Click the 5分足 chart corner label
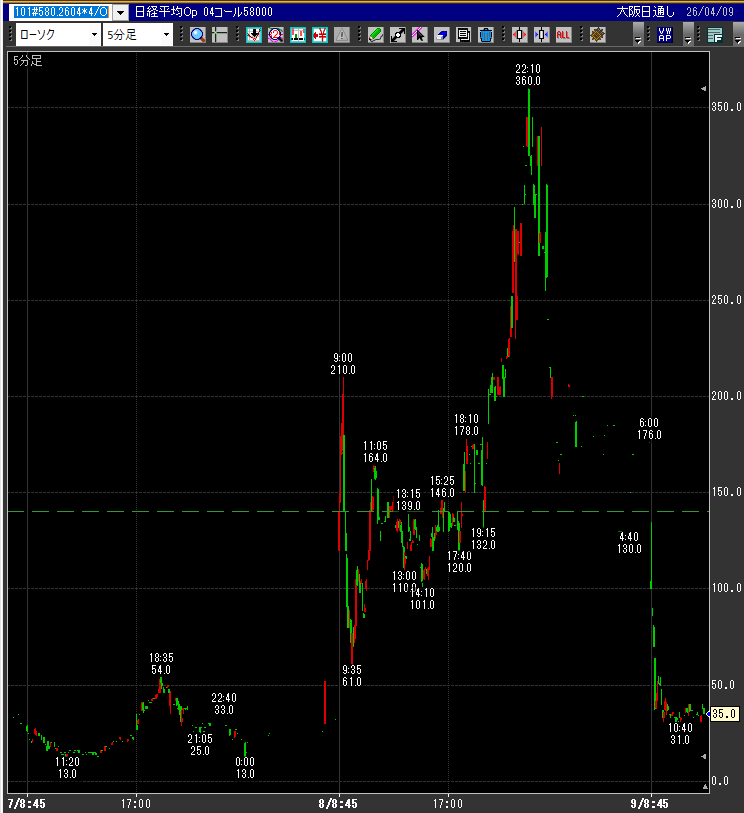 point(27,61)
